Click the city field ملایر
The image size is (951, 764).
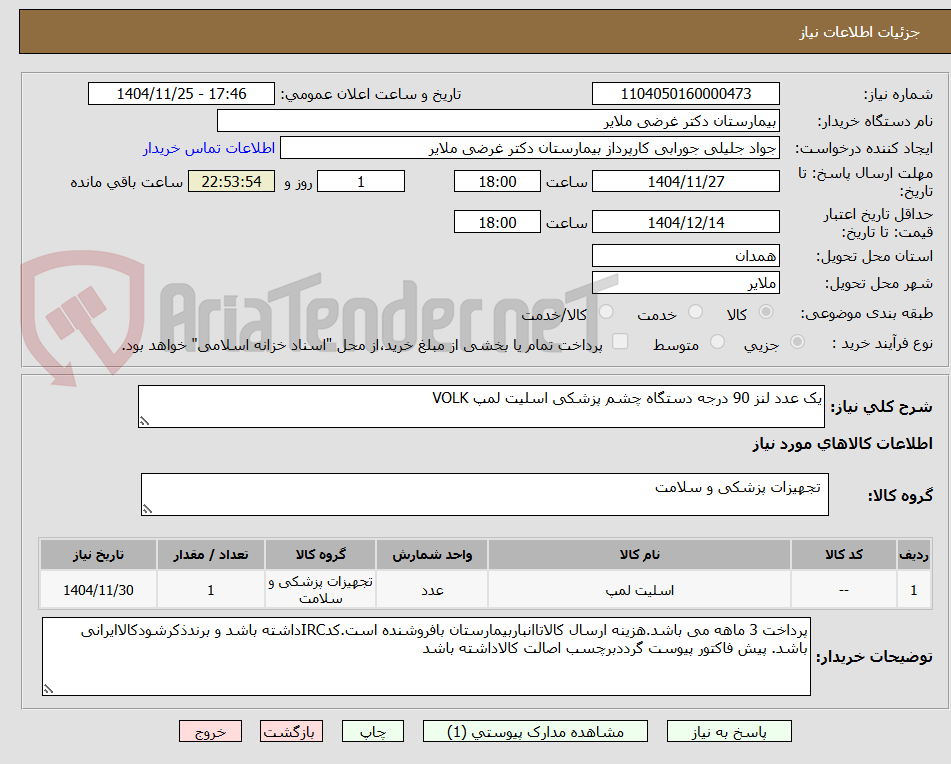[x=685, y=283]
